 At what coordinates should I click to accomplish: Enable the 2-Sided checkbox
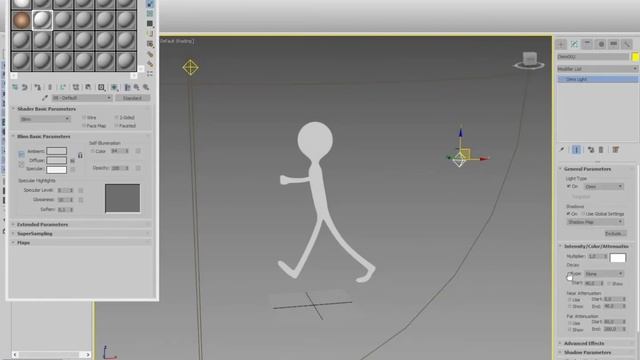117,118
